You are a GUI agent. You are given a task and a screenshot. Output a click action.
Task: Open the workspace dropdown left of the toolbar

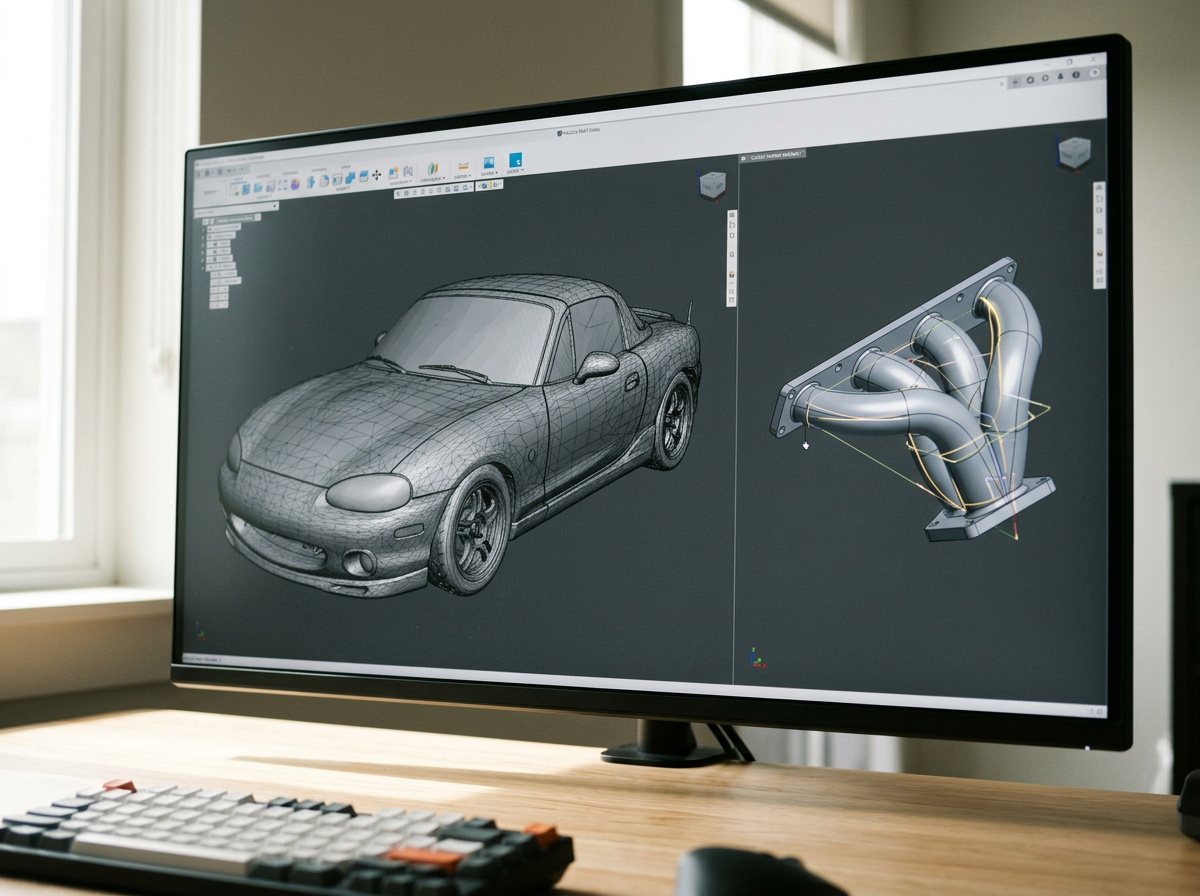pos(212,192)
